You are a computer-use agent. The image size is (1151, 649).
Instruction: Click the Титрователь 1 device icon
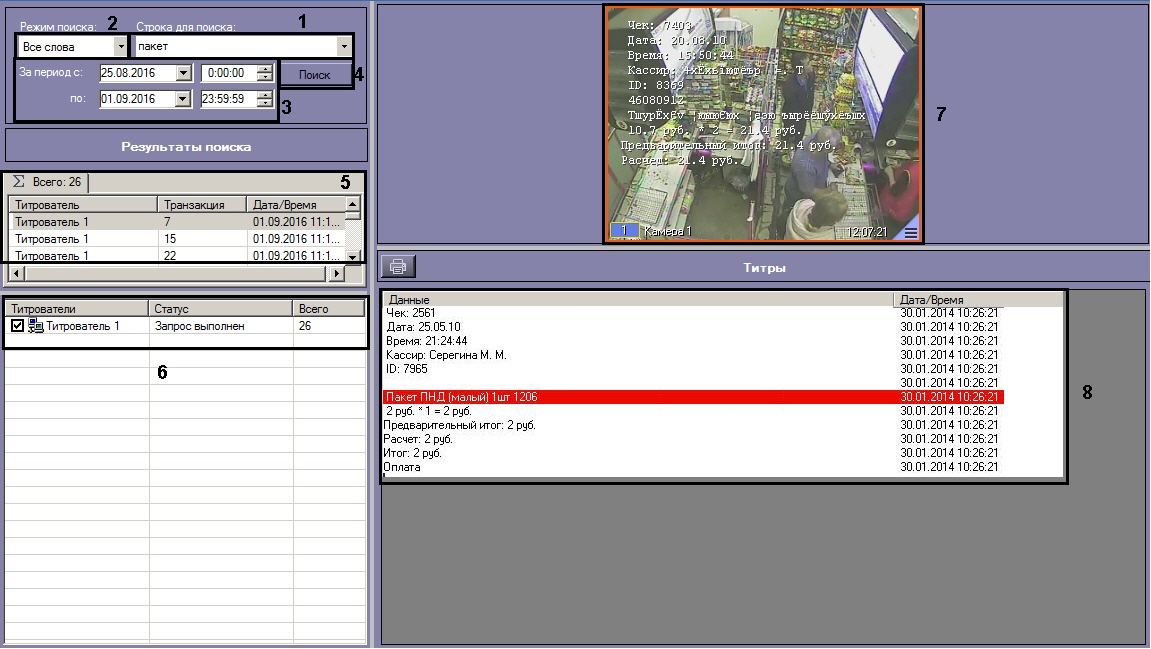pos(36,326)
